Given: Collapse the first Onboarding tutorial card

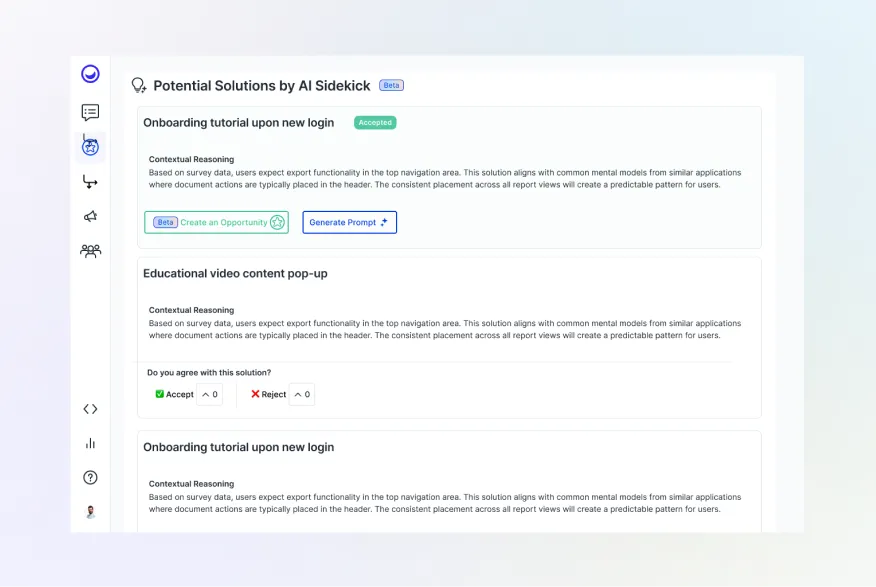Looking at the screenshot, I should (238, 122).
